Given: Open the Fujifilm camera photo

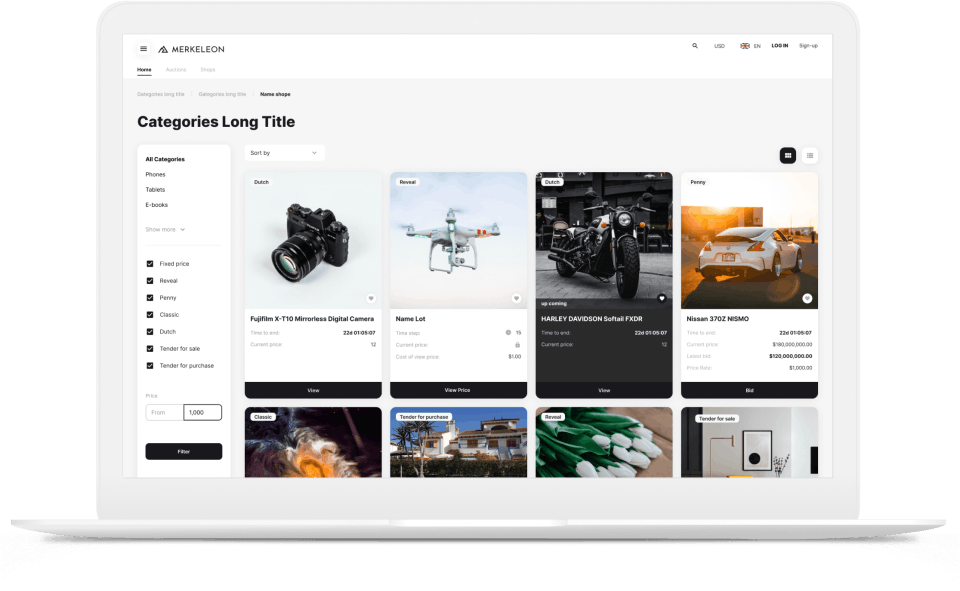Looking at the screenshot, I should pos(313,241).
